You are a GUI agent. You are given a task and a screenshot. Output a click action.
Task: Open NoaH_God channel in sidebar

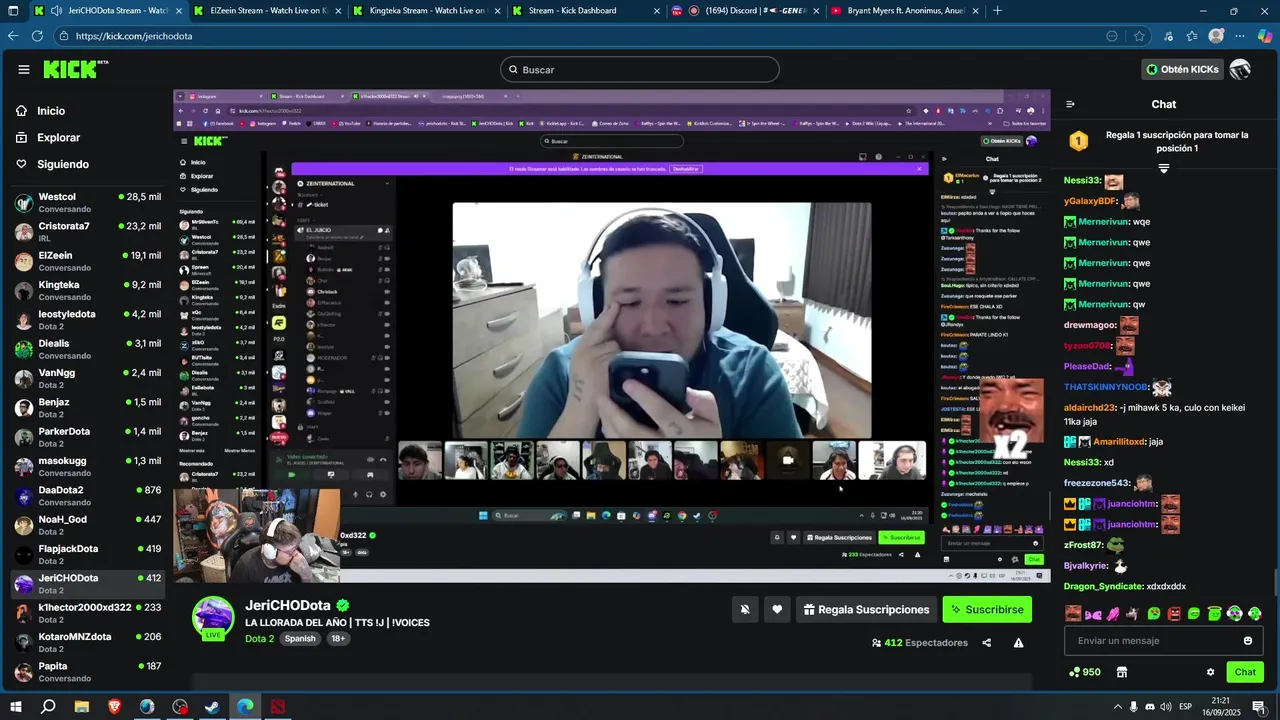click(88, 525)
